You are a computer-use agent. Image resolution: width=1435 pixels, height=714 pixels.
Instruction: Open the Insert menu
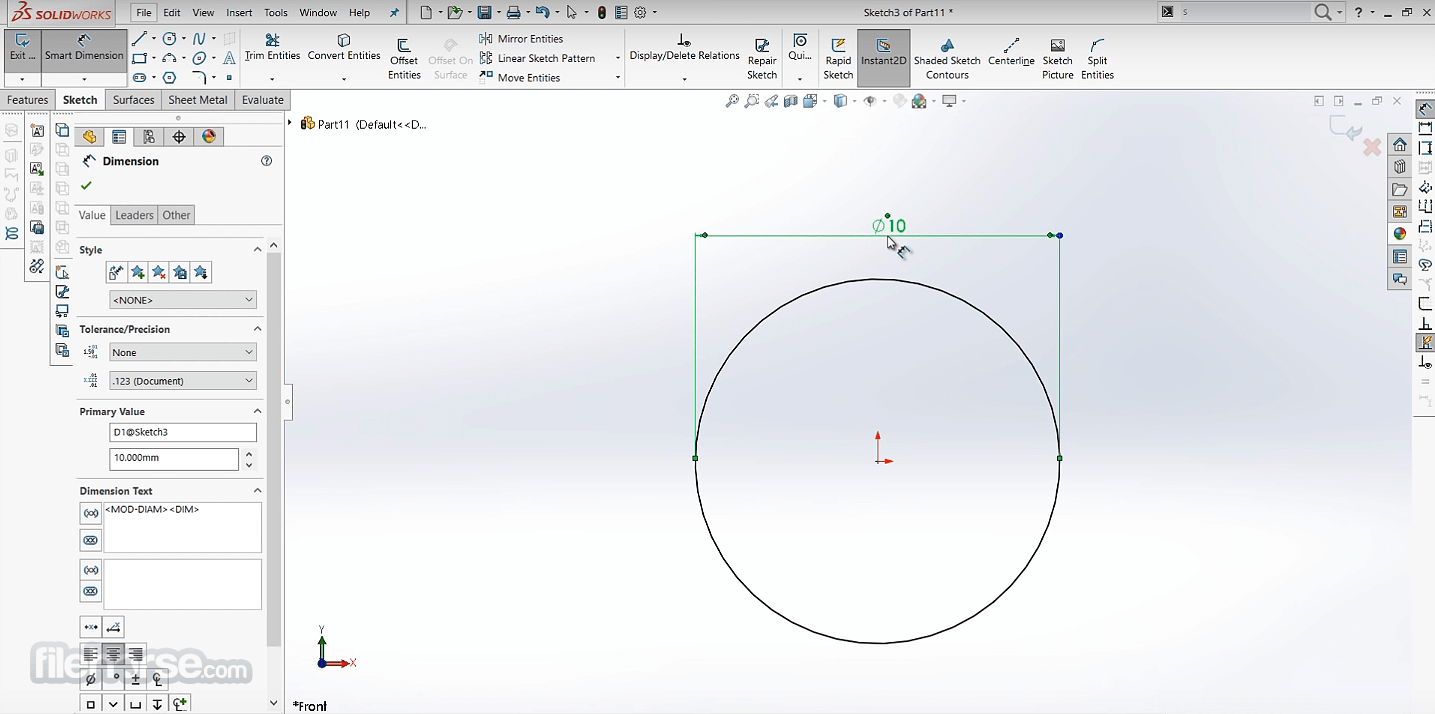coord(239,13)
